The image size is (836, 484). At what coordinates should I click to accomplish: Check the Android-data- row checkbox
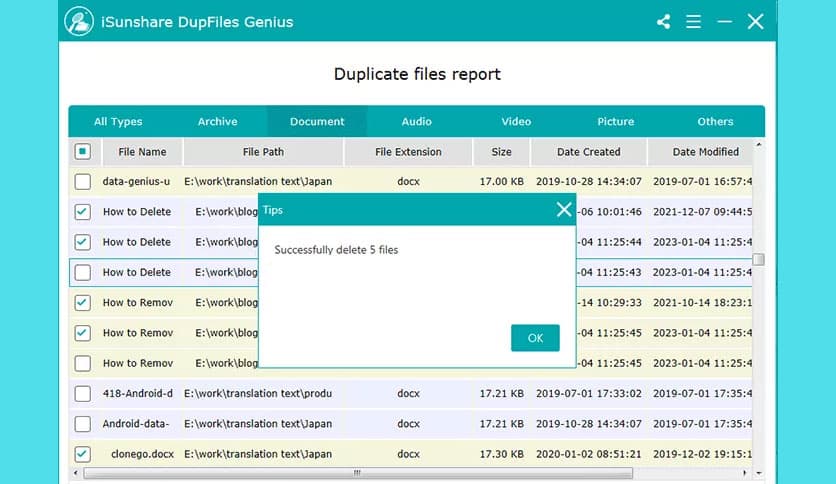pyautogui.click(x=83, y=424)
